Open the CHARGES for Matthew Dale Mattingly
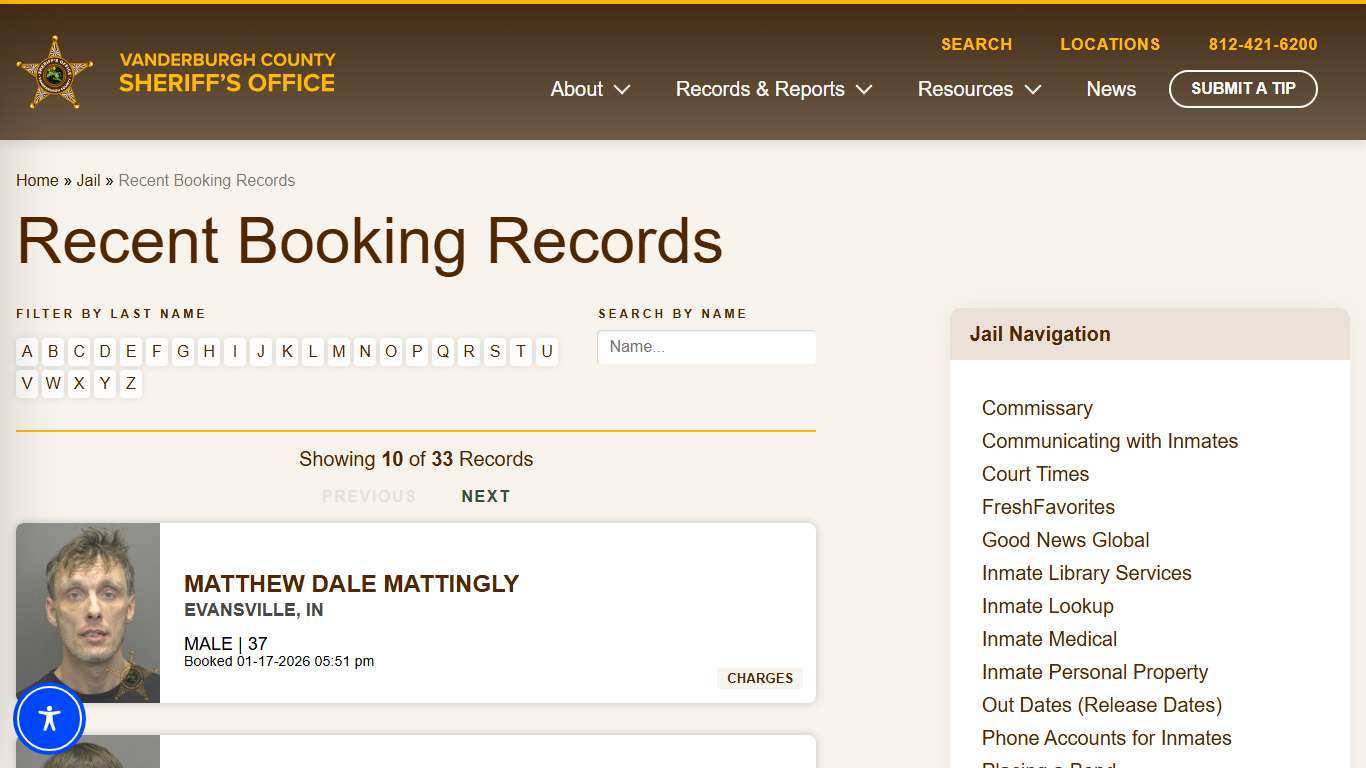The height and width of the screenshot is (768, 1366). pyautogui.click(x=759, y=678)
